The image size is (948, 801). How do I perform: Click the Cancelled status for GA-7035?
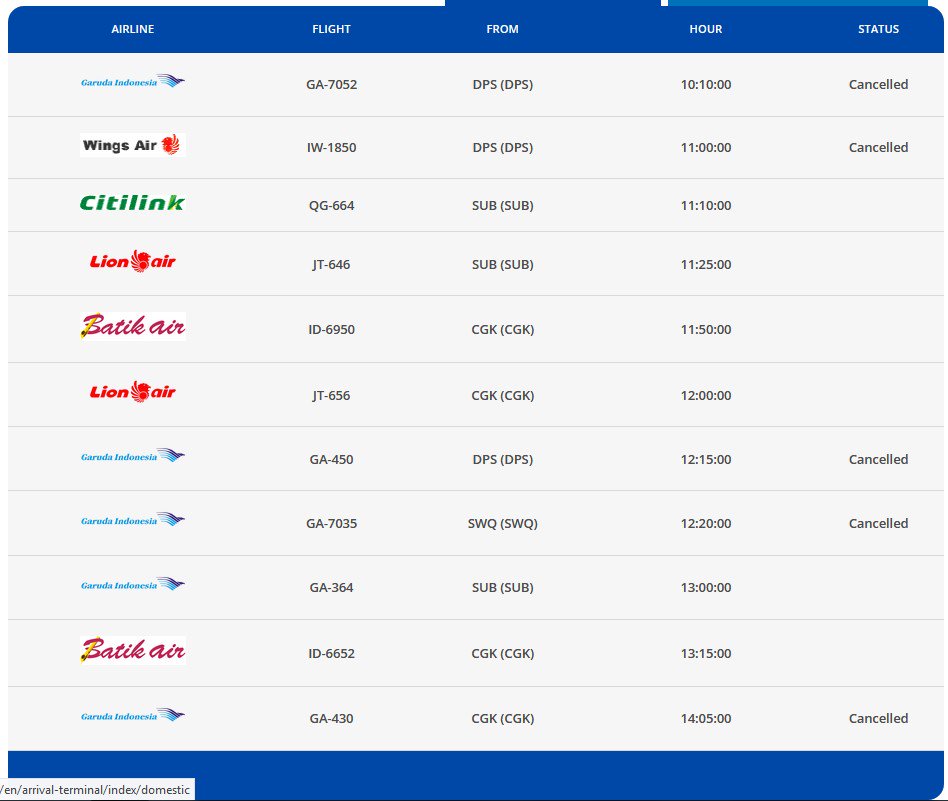click(878, 524)
